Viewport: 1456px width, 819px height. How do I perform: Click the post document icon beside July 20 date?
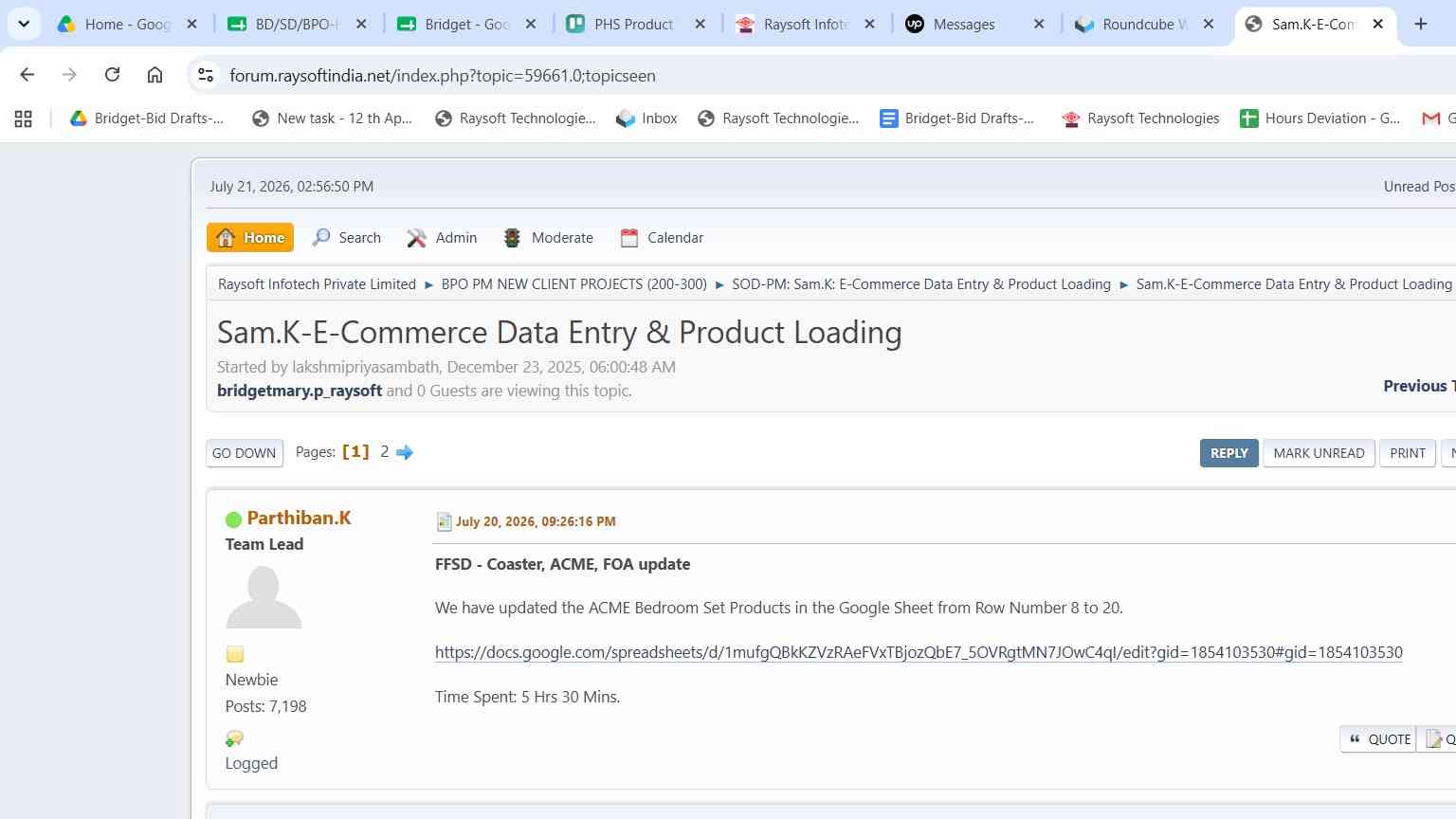(444, 521)
